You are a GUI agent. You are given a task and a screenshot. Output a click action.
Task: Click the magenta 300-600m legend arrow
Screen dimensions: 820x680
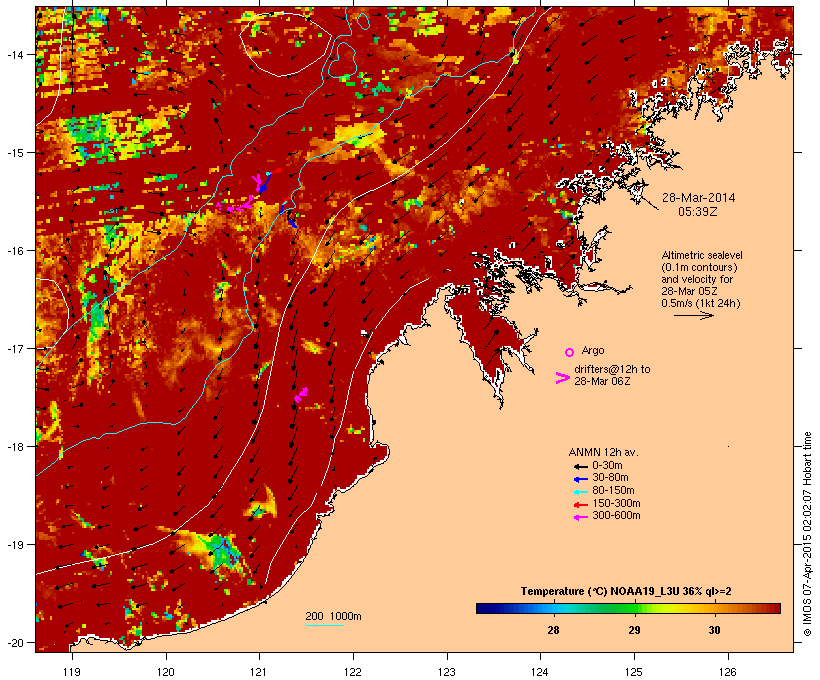[580, 517]
